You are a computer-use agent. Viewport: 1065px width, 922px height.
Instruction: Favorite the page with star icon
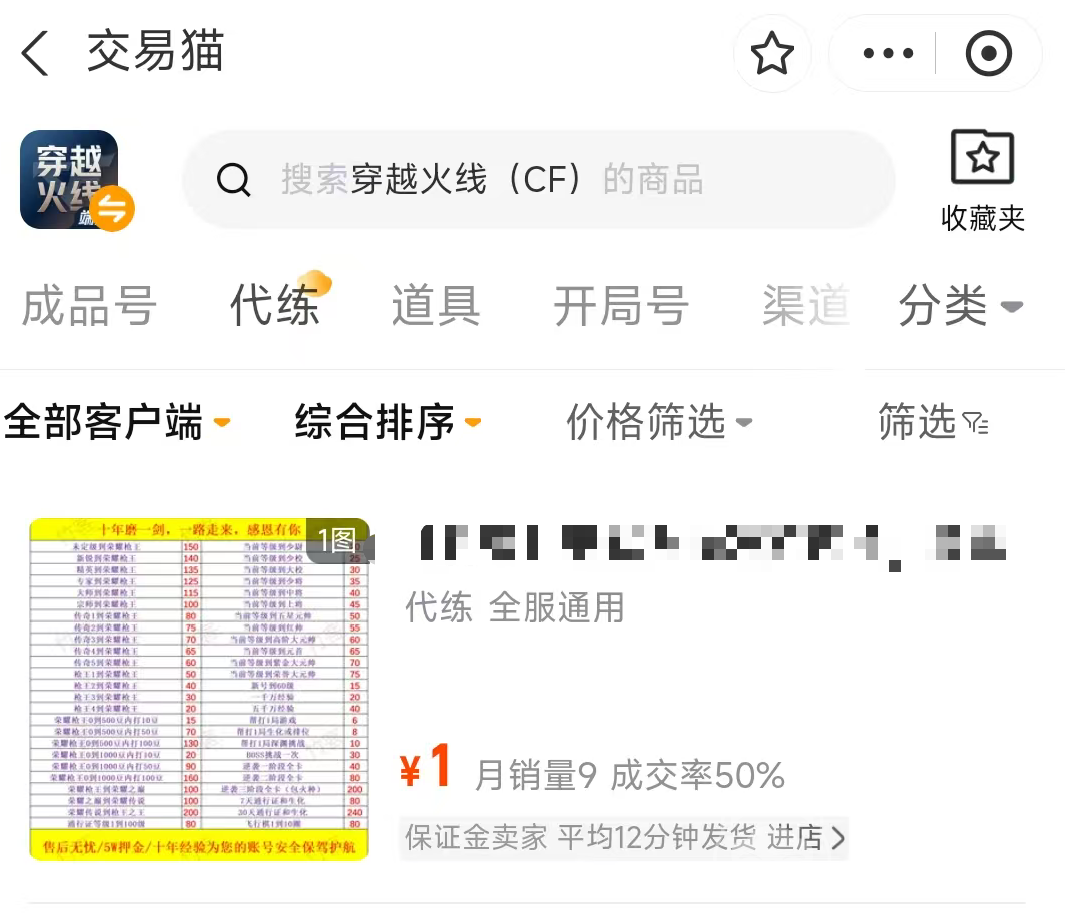point(772,53)
